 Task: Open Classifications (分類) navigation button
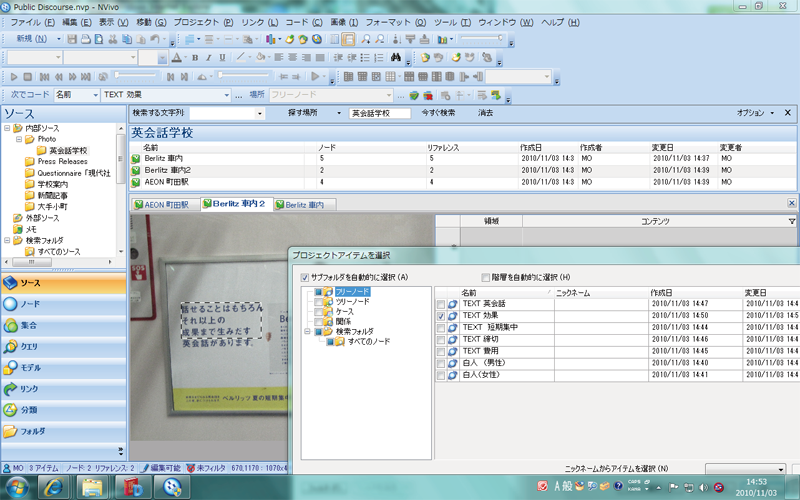tap(64, 410)
